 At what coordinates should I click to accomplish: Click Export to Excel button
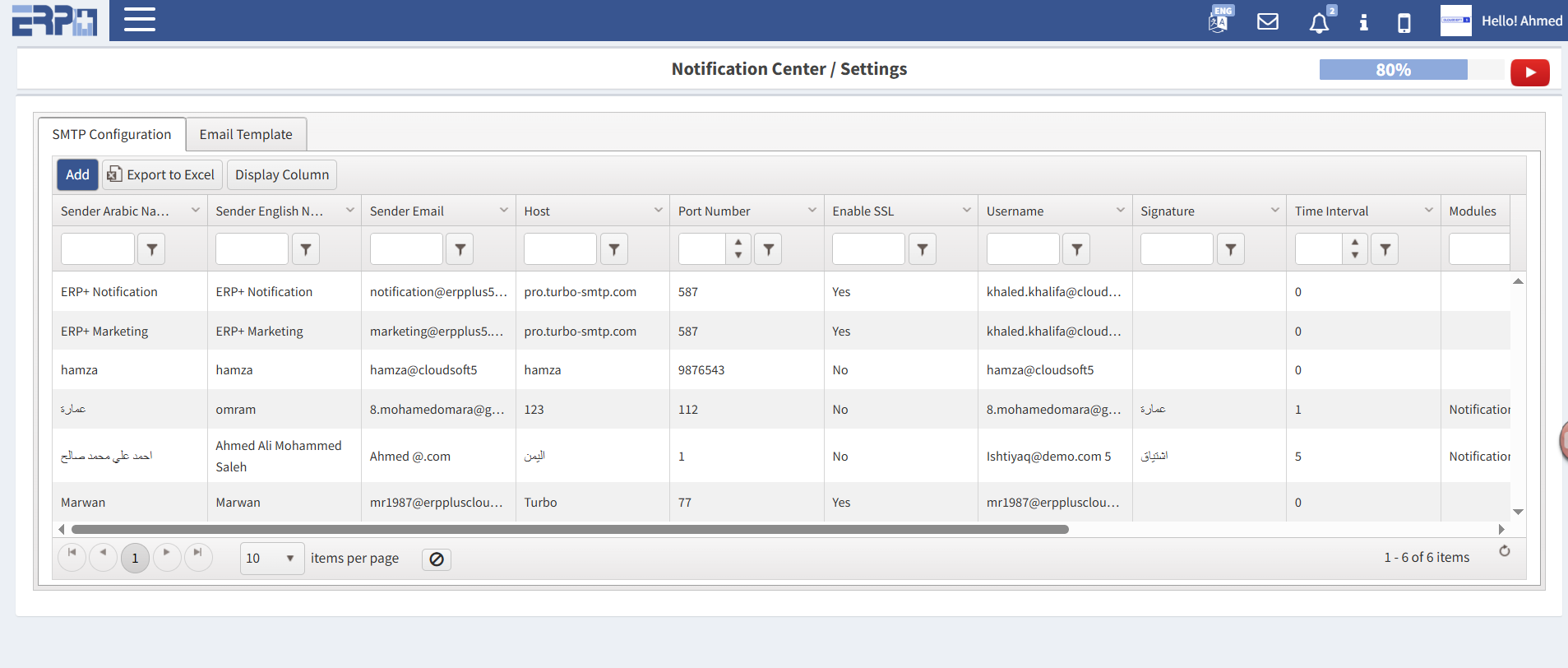pos(162,174)
